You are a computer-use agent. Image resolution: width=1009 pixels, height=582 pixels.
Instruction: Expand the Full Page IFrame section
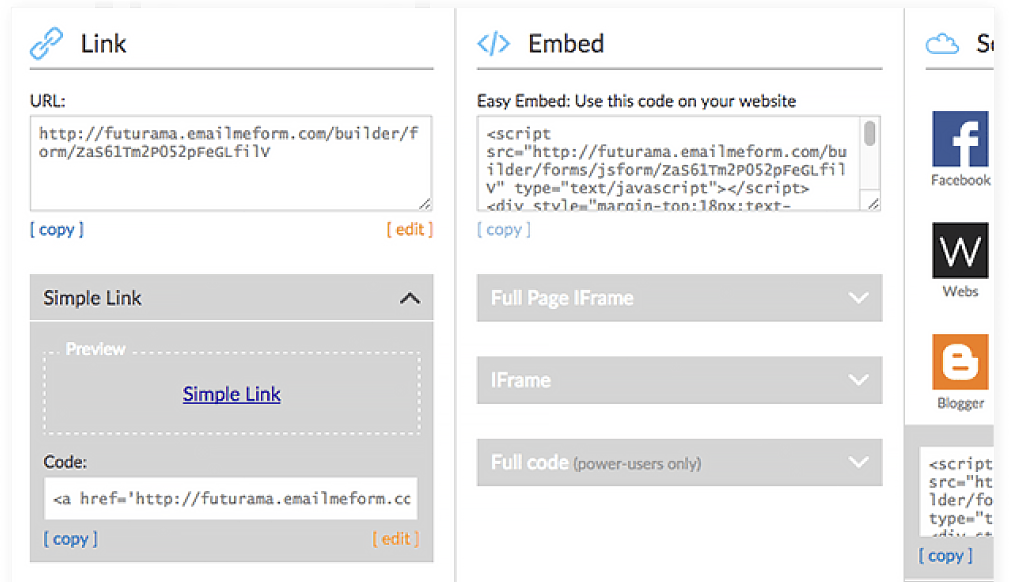[x=679, y=297]
